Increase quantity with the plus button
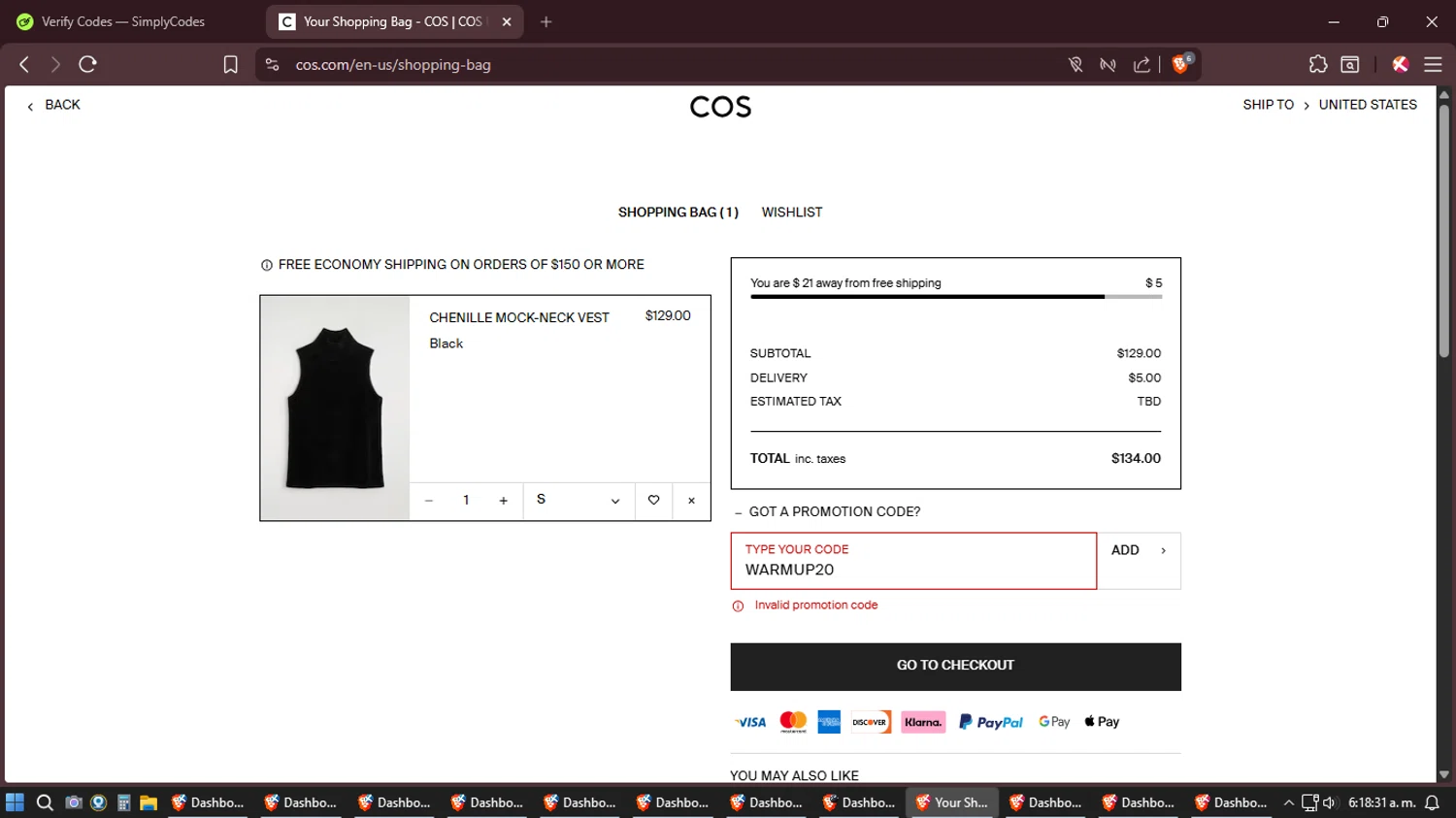1456x818 pixels. pyautogui.click(x=503, y=501)
